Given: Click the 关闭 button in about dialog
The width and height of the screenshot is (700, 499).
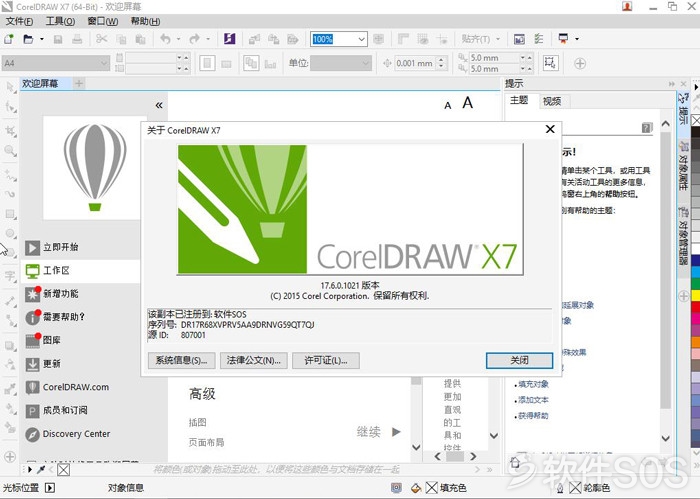Looking at the screenshot, I should (x=519, y=361).
